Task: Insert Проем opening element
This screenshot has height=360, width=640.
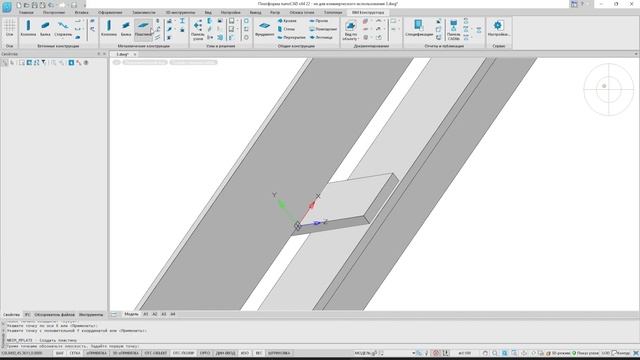Action: click(319, 21)
